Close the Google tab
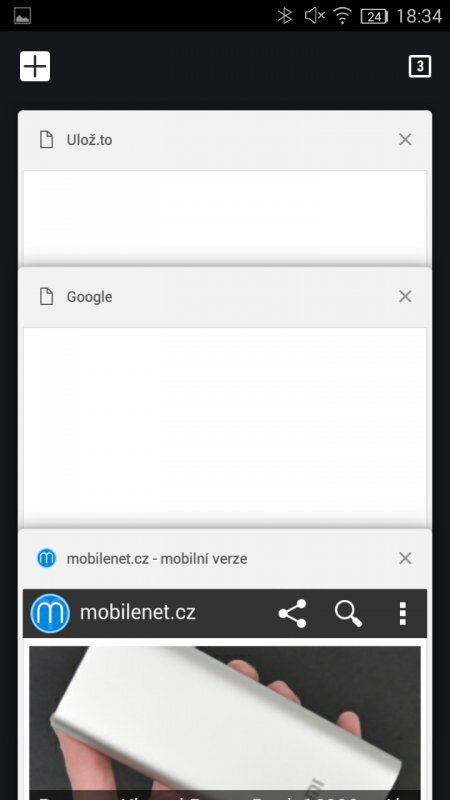The image size is (450, 800). (405, 296)
